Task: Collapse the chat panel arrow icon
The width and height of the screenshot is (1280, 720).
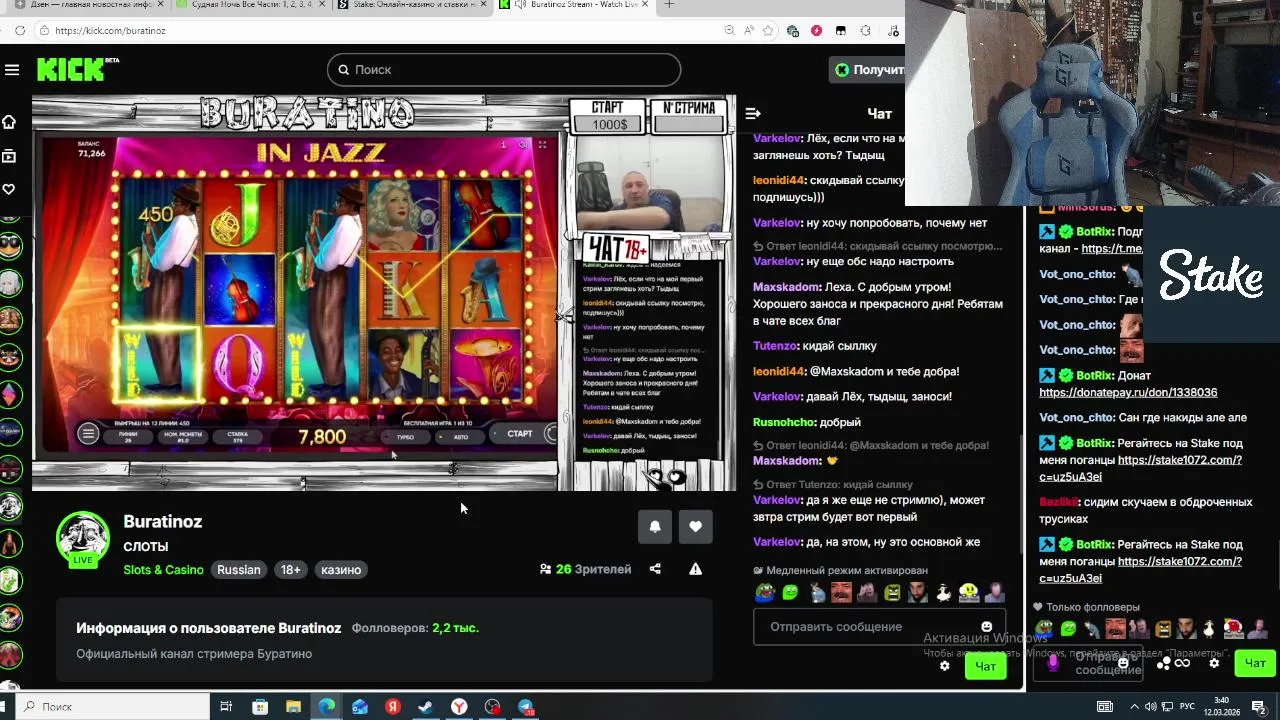Action: point(753,114)
